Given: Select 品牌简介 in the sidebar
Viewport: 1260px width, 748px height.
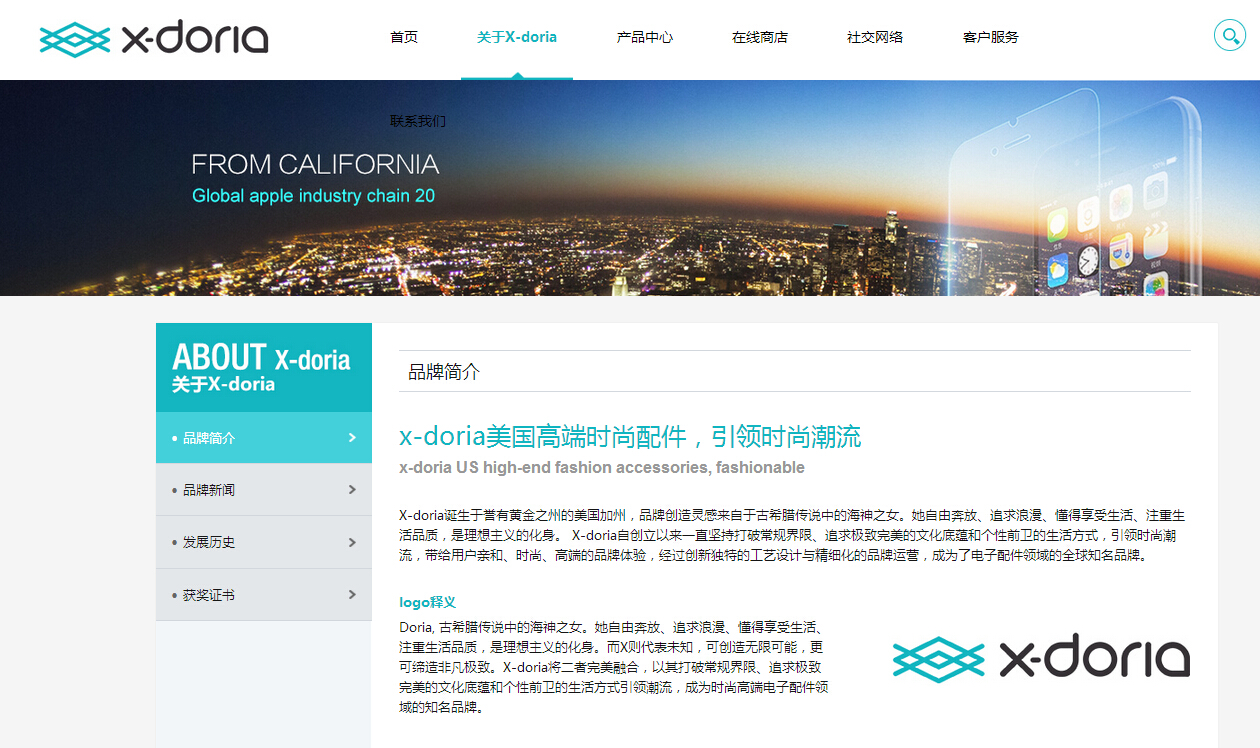Looking at the screenshot, I should tap(264, 438).
